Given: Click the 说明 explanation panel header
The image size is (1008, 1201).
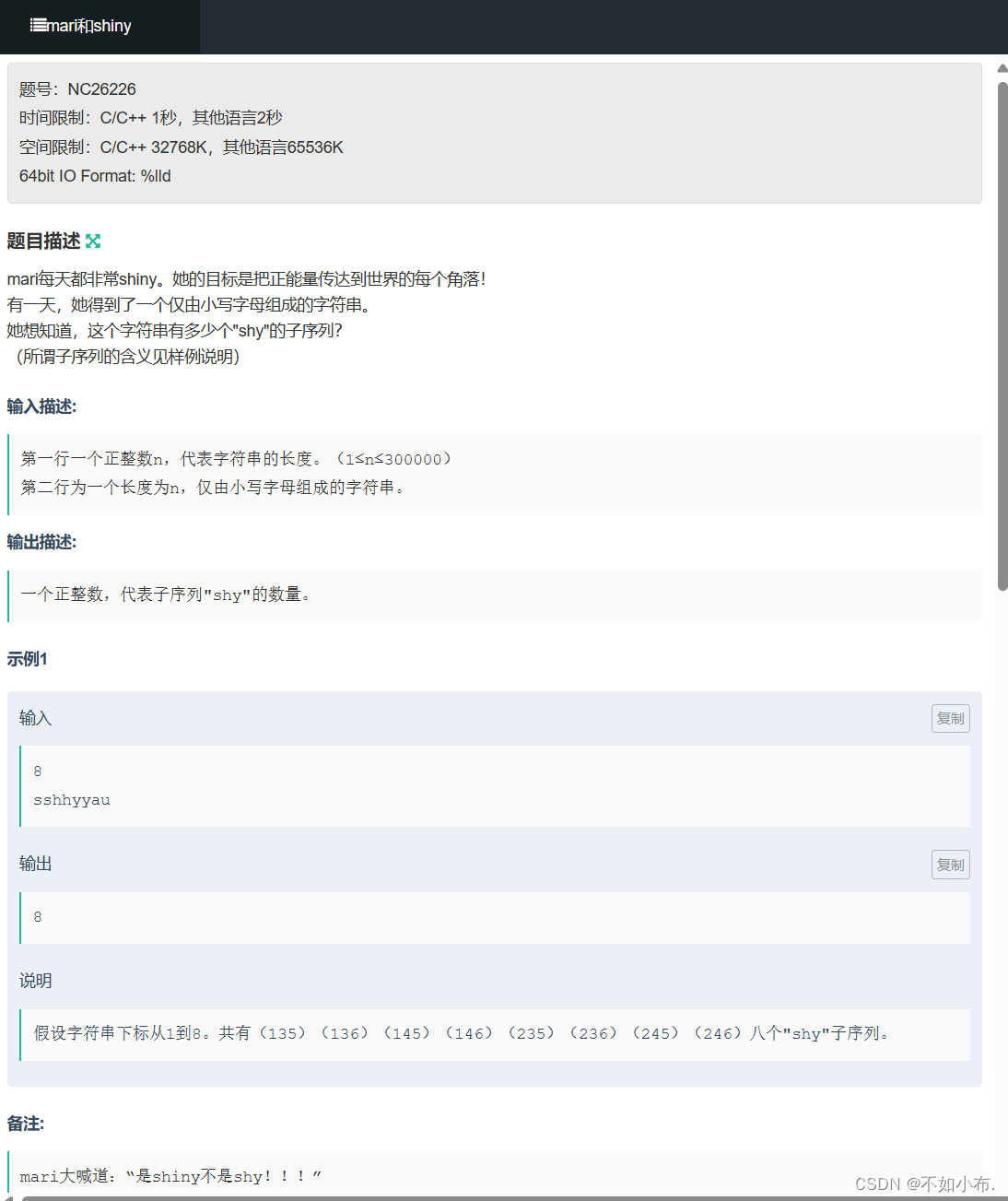Looking at the screenshot, I should click(36, 980).
